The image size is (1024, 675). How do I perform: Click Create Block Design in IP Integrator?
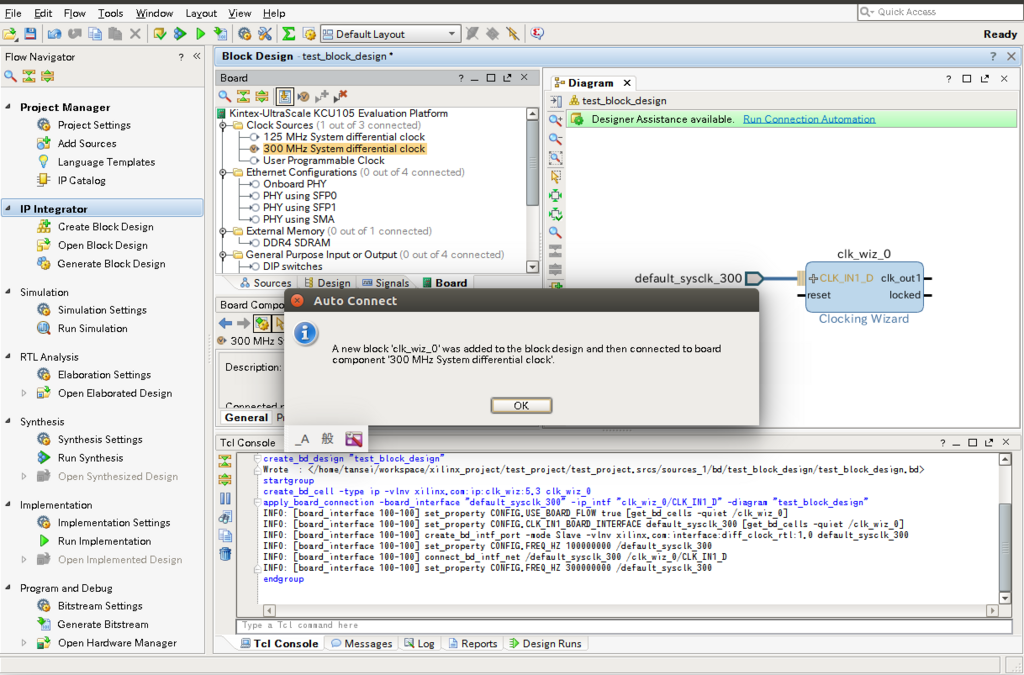tap(105, 227)
